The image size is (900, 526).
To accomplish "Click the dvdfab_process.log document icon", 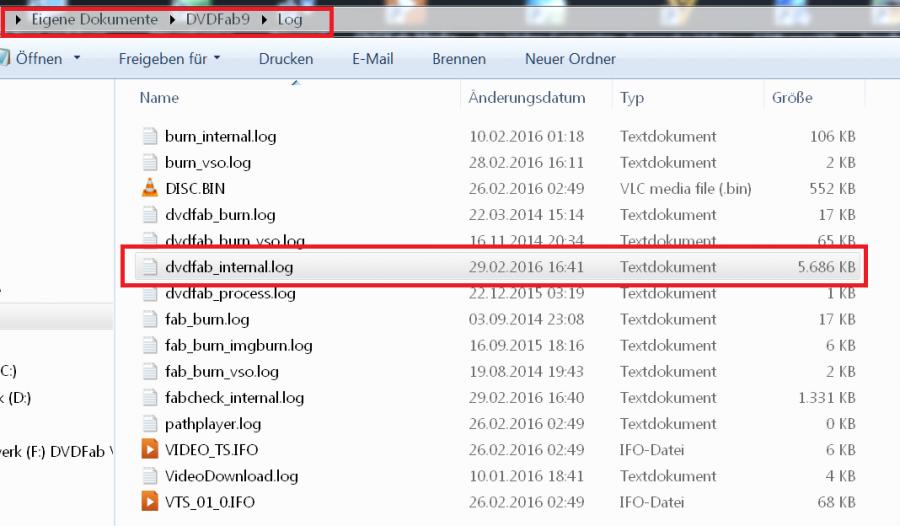I will pyautogui.click(x=150, y=293).
